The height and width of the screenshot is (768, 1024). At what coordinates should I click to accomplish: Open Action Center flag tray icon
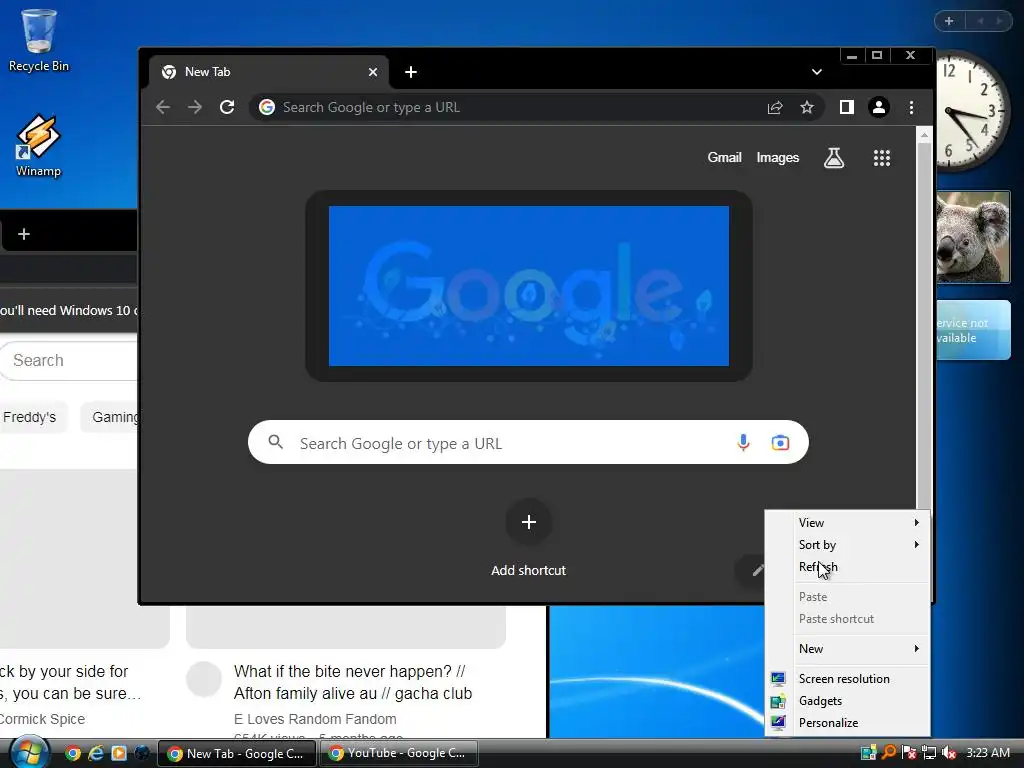coord(908,753)
